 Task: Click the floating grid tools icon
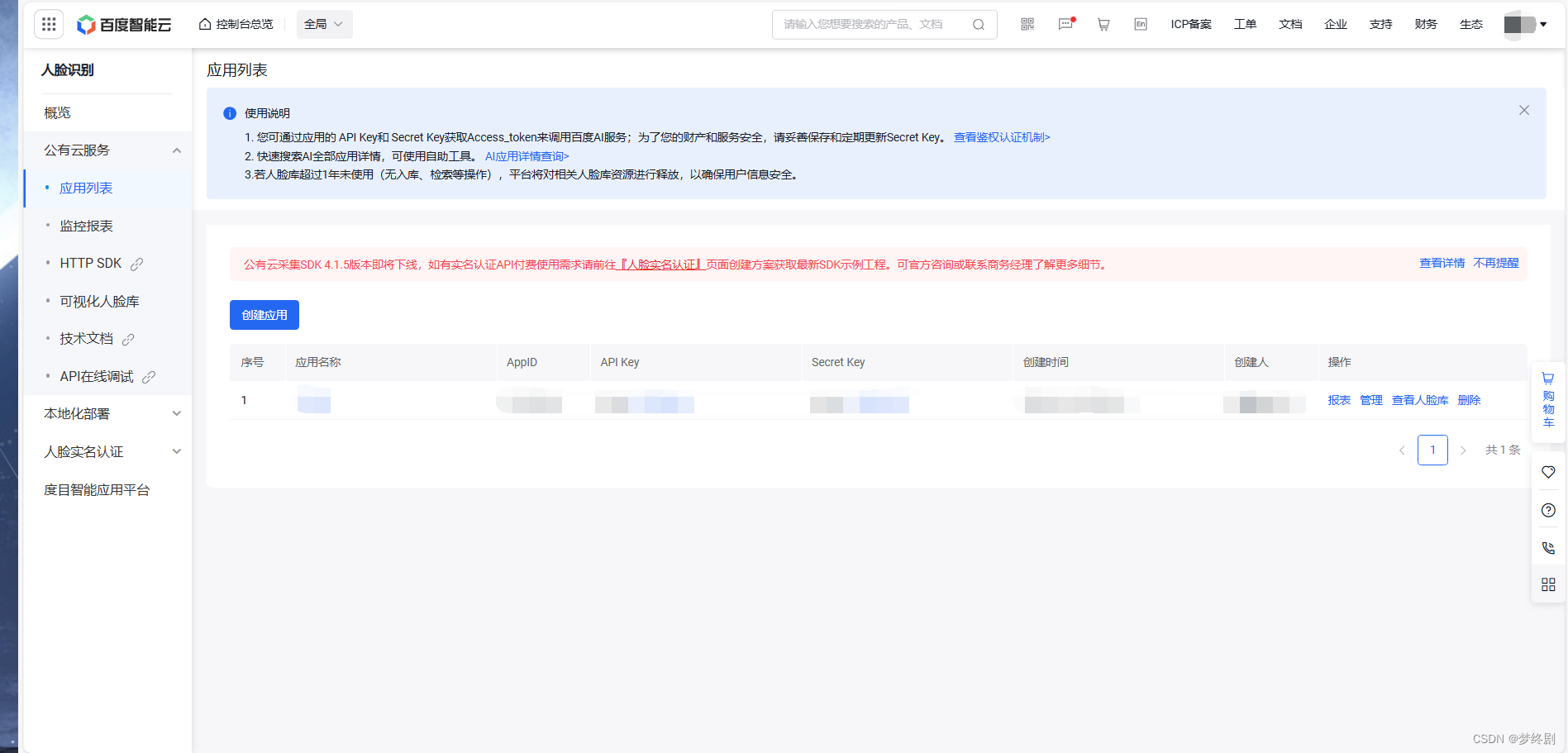click(1548, 584)
